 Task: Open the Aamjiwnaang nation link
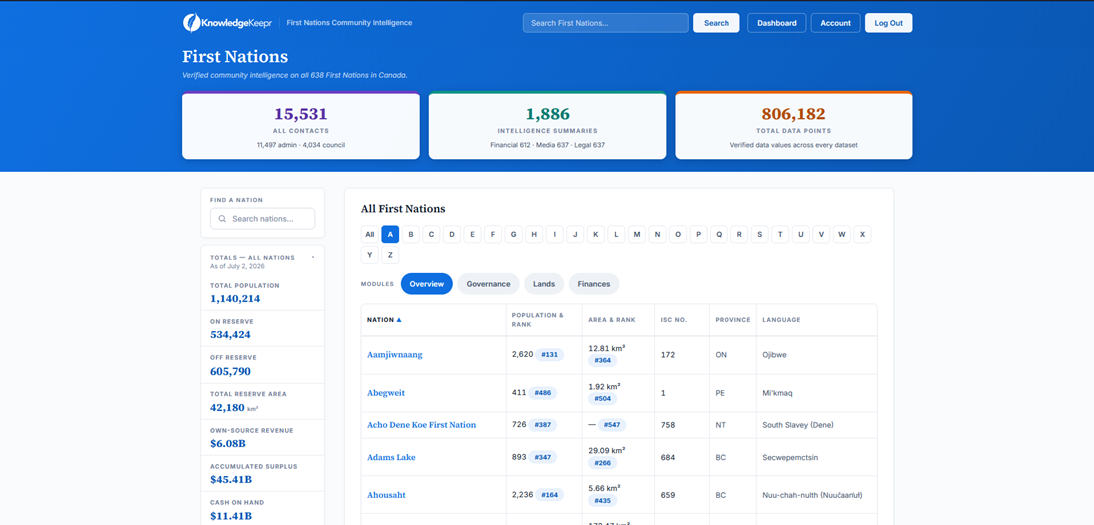(395, 355)
